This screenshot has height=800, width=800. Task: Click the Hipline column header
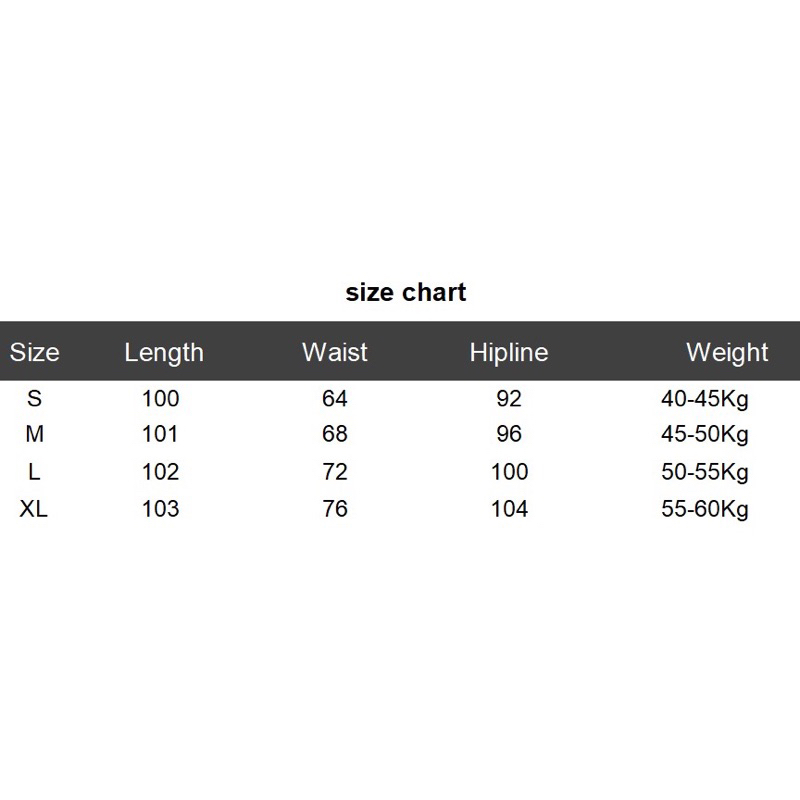[509, 352]
